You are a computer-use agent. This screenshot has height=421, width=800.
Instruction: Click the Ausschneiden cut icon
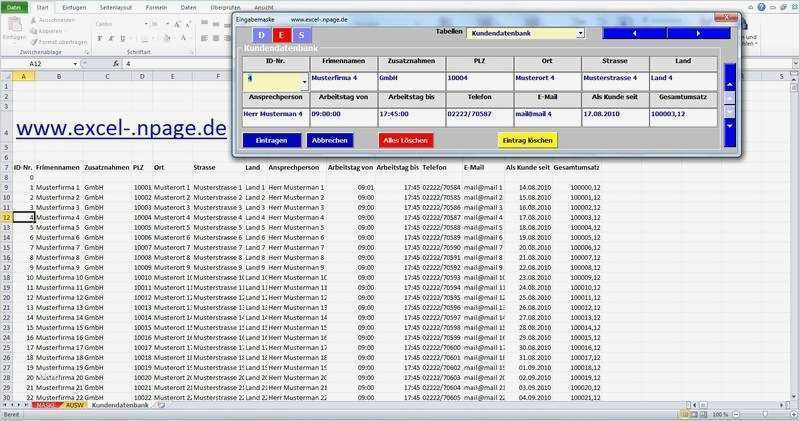(x=34, y=20)
